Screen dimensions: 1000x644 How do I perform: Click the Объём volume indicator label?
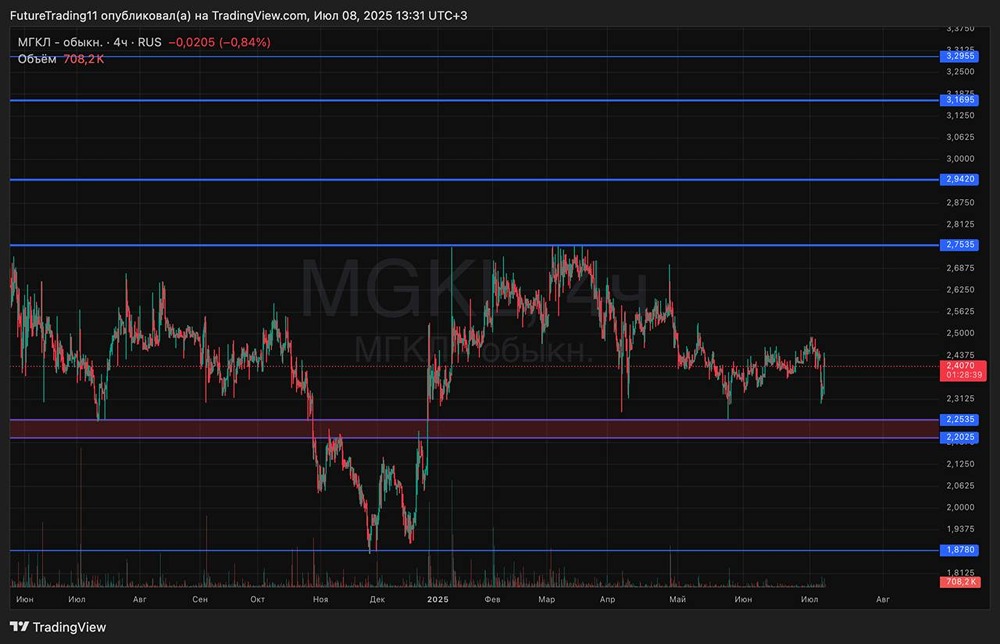coord(37,59)
